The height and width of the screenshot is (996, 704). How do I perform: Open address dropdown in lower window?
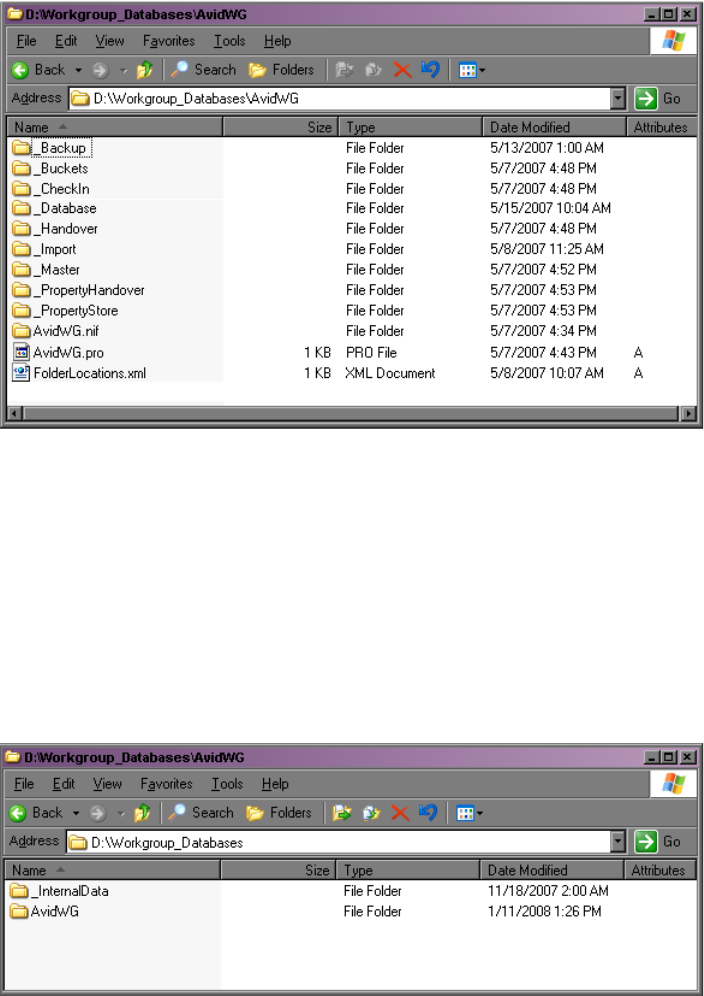point(618,842)
